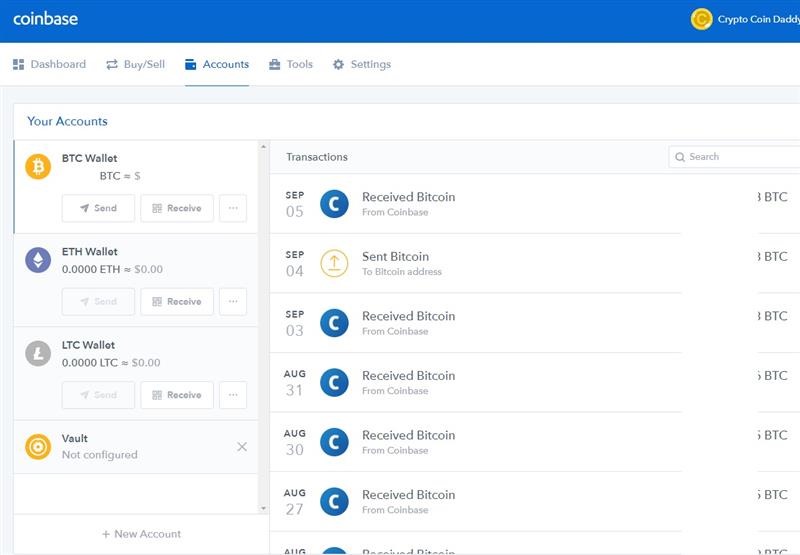Click Coinbase icon on Sep 05 transaction
This screenshot has height=555, width=800.
pos(334,204)
